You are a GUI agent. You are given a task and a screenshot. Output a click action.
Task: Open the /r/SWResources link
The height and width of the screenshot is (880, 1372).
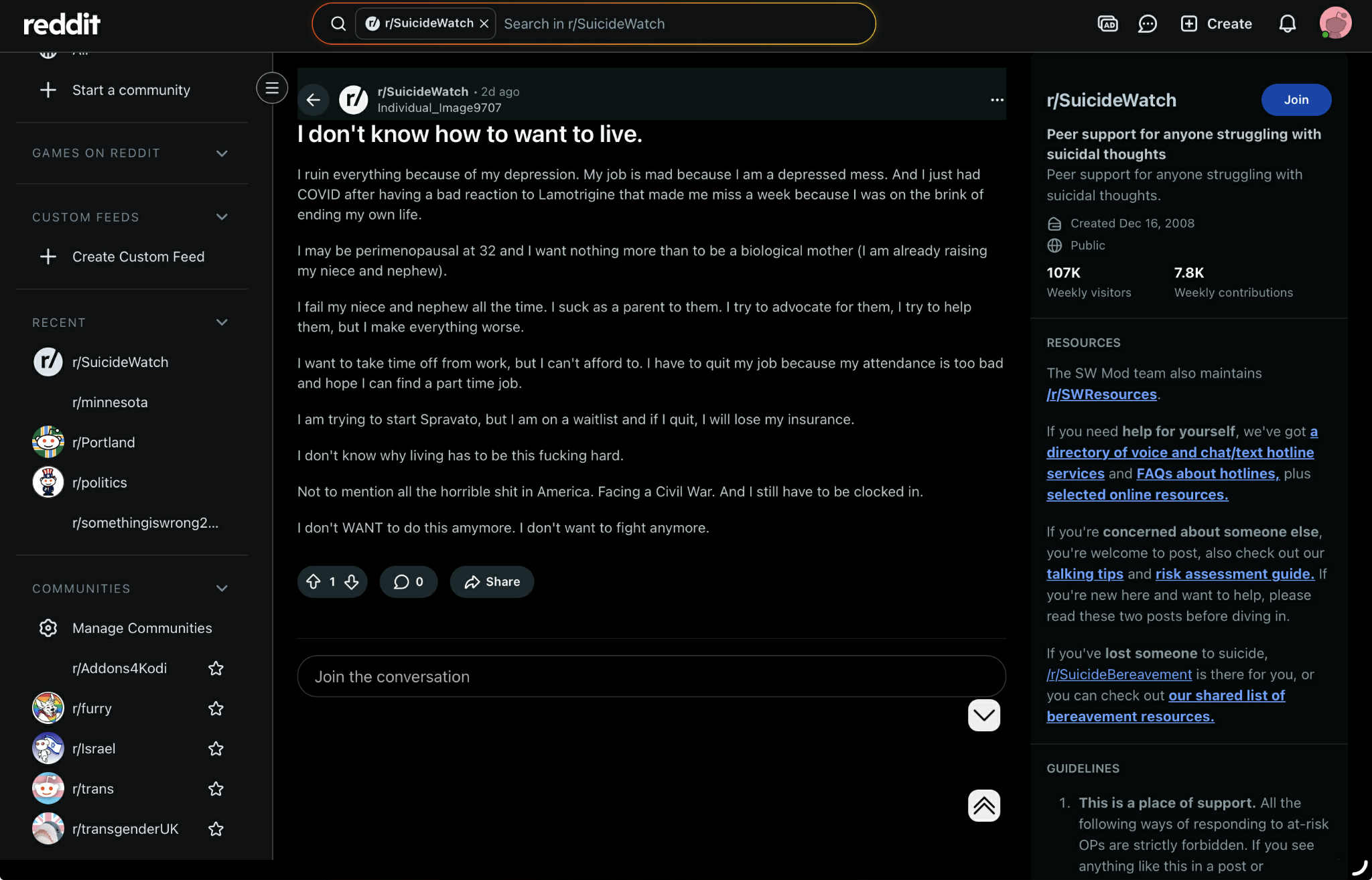pos(1101,394)
